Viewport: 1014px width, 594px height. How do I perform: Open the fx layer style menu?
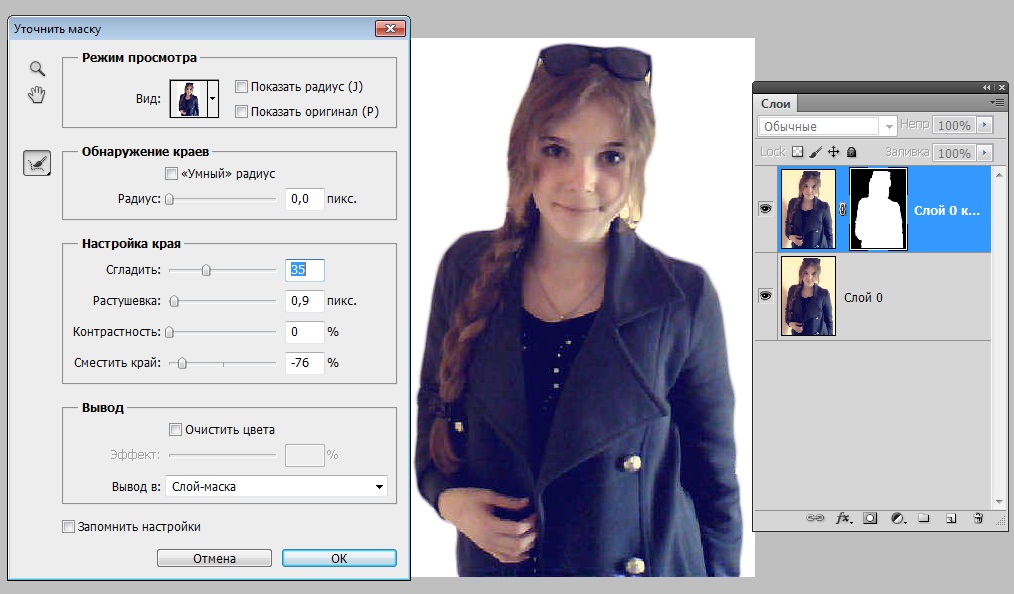(x=843, y=518)
